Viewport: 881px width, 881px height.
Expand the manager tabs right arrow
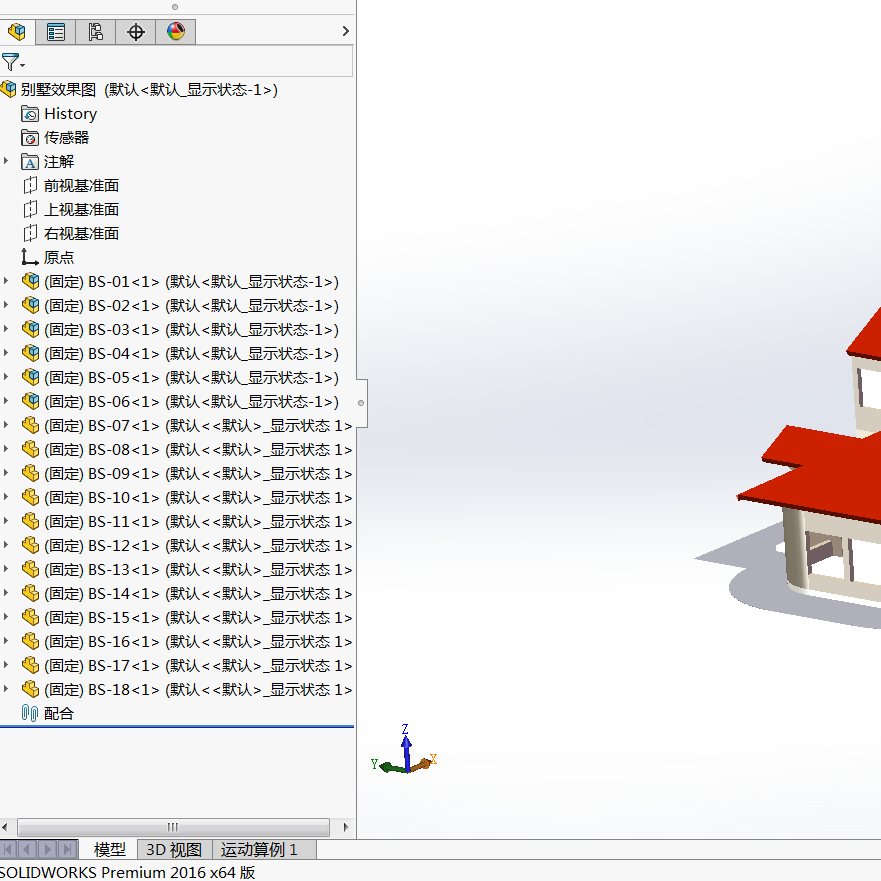click(346, 32)
